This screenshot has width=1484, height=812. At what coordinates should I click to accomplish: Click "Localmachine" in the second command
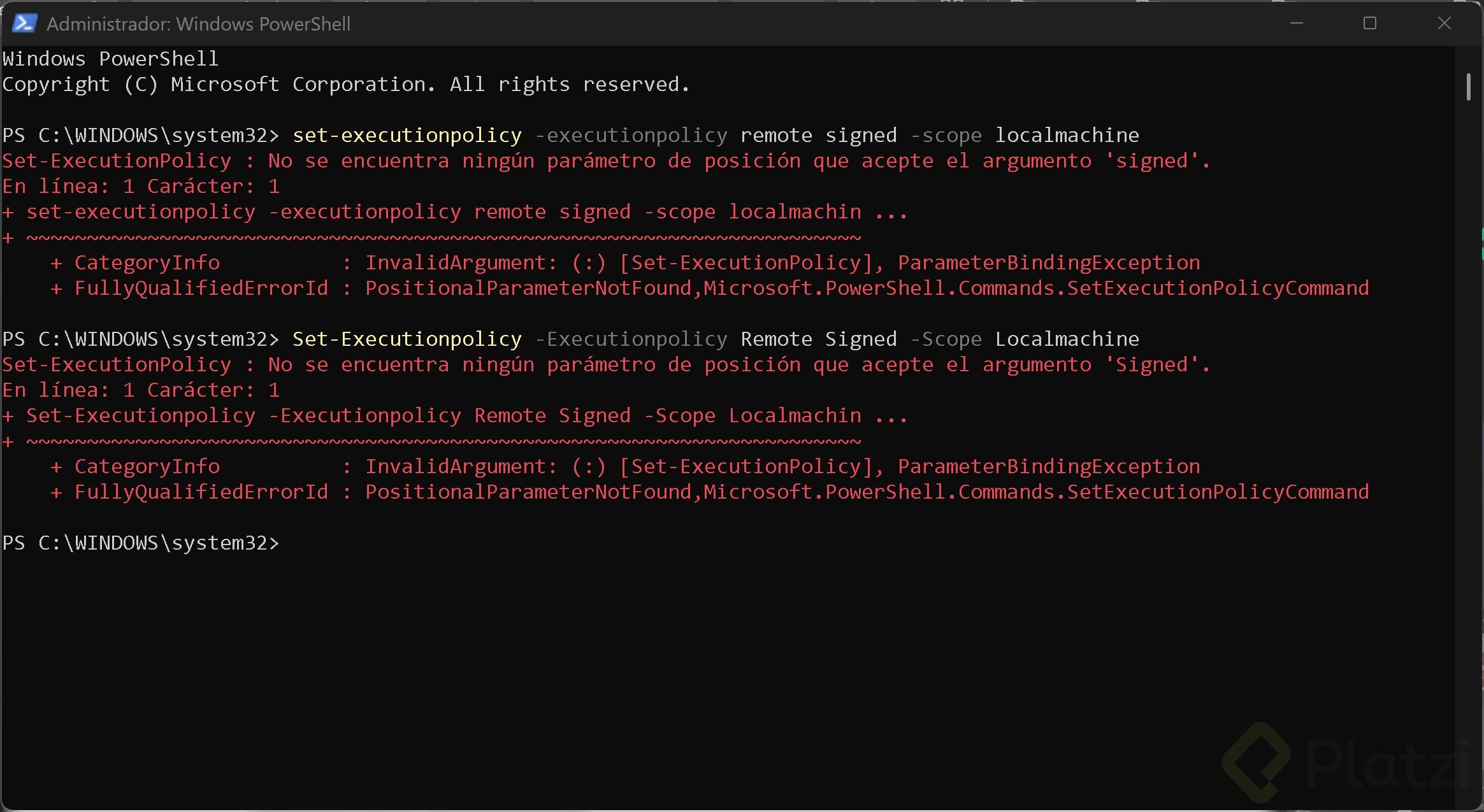pyautogui.click(x=1067, y=339)
